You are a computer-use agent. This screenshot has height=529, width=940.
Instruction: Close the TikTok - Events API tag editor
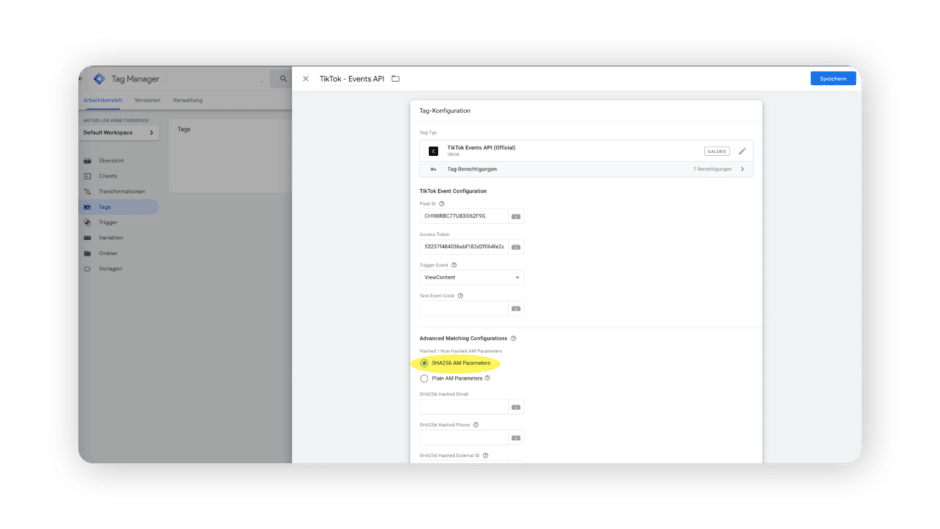tap(306, 79)
